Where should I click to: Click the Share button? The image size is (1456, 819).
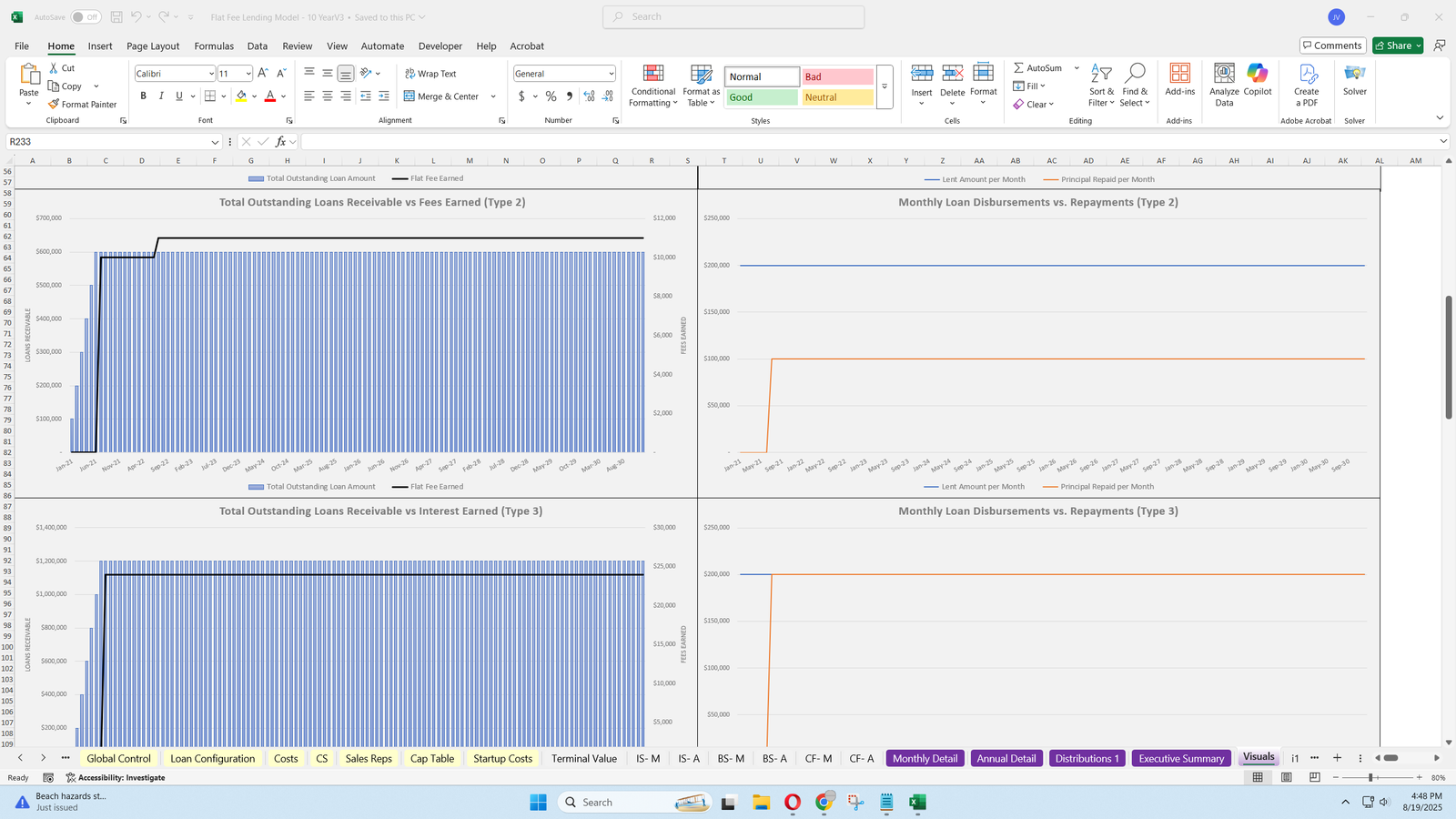click(1392, 45)
